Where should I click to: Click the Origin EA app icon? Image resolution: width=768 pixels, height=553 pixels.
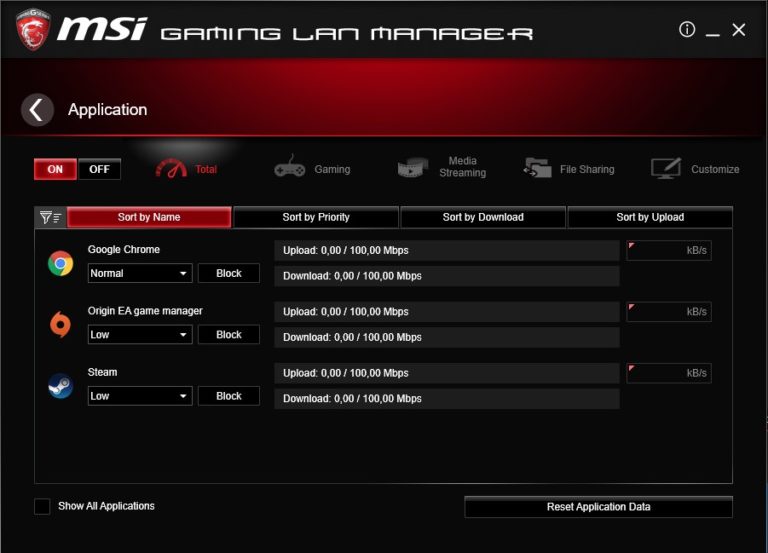tap(60, 324)
